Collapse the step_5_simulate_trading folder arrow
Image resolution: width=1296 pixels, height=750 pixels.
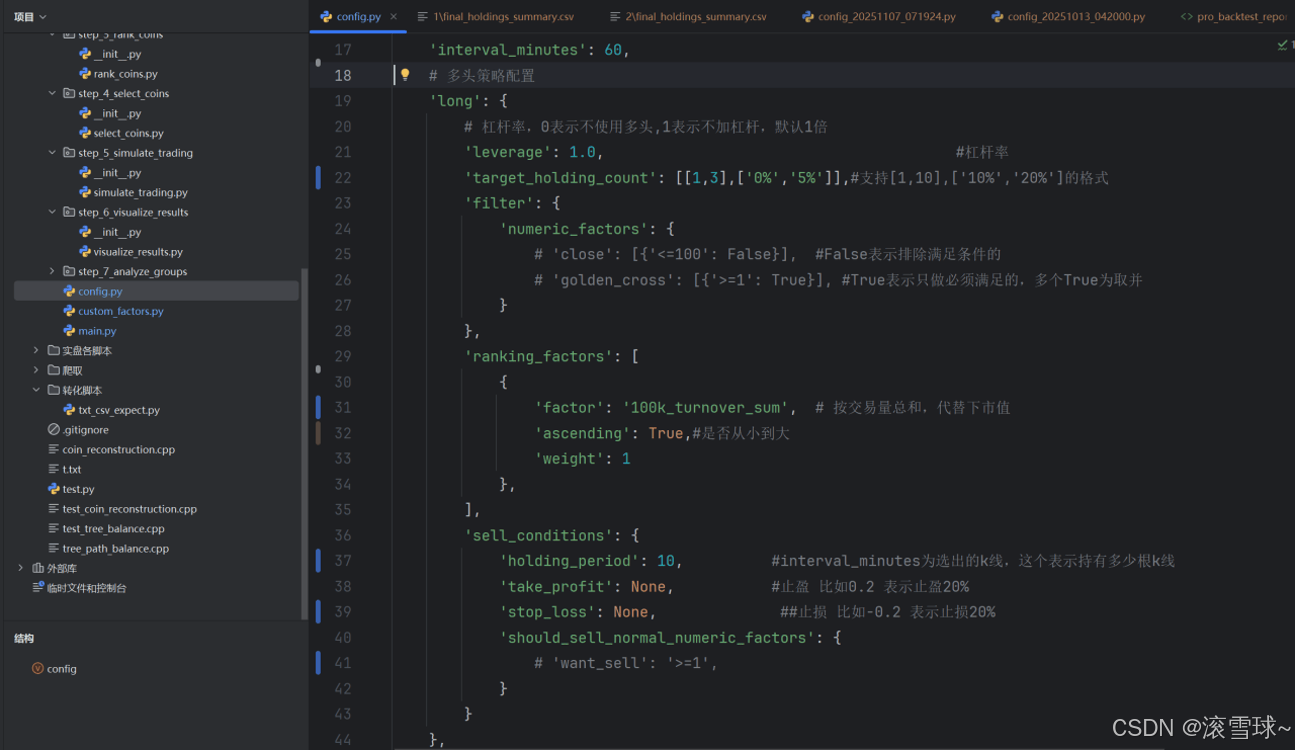click(53, 153)
